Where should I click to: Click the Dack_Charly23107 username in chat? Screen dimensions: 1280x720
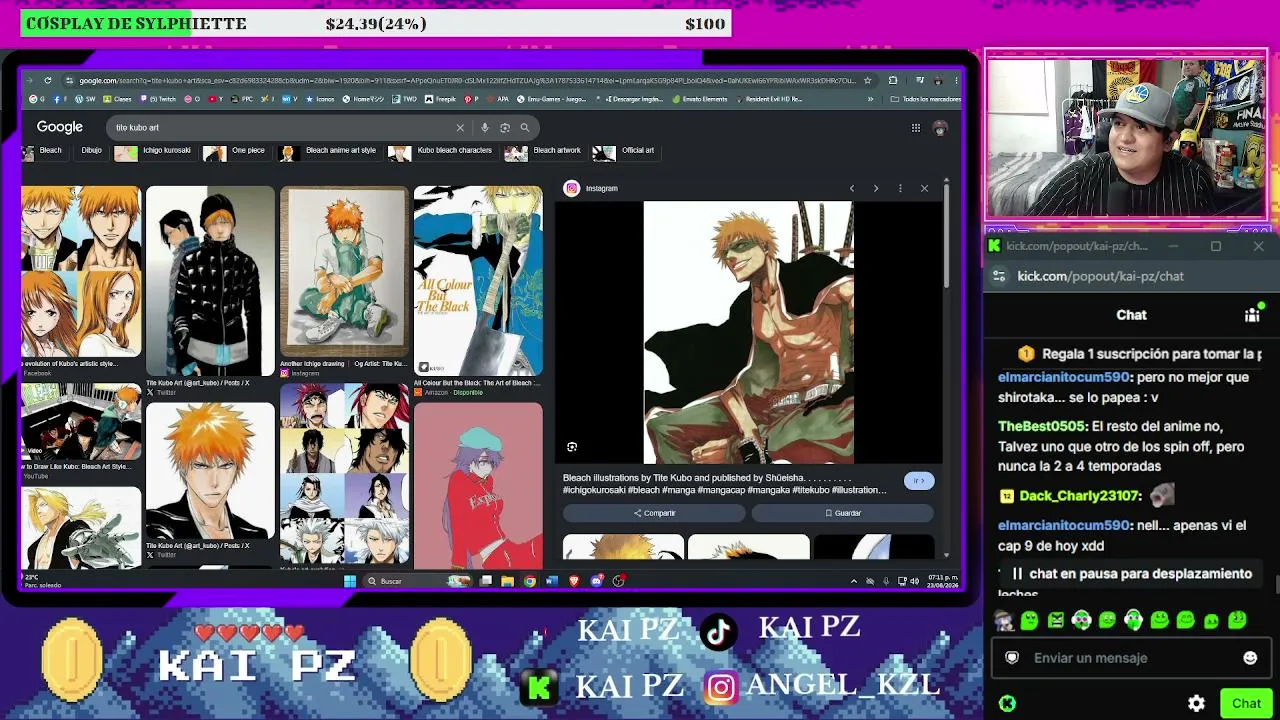pyautogui.click(x=1080, y=496)
